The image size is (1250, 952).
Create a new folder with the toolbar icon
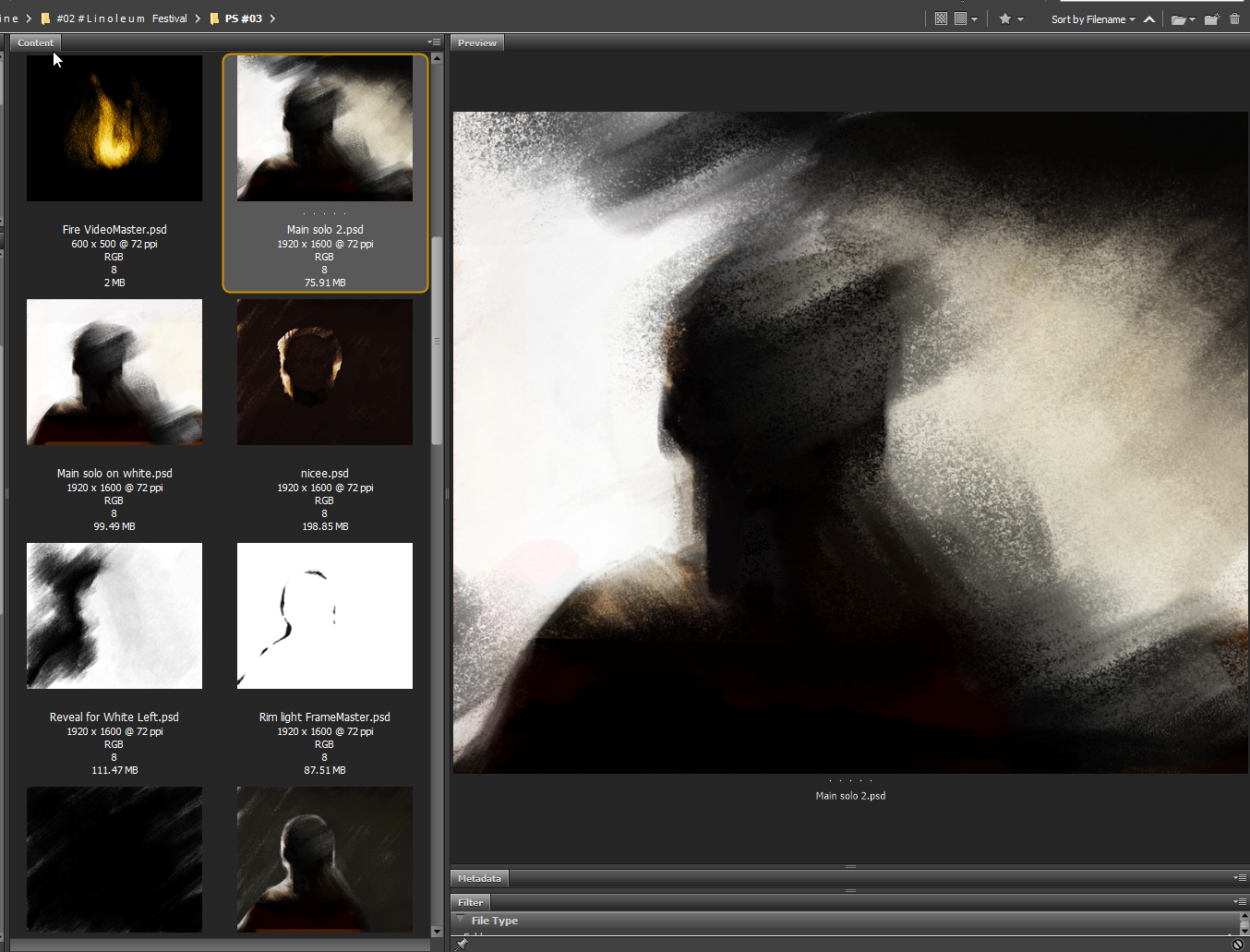point(1212,18)
